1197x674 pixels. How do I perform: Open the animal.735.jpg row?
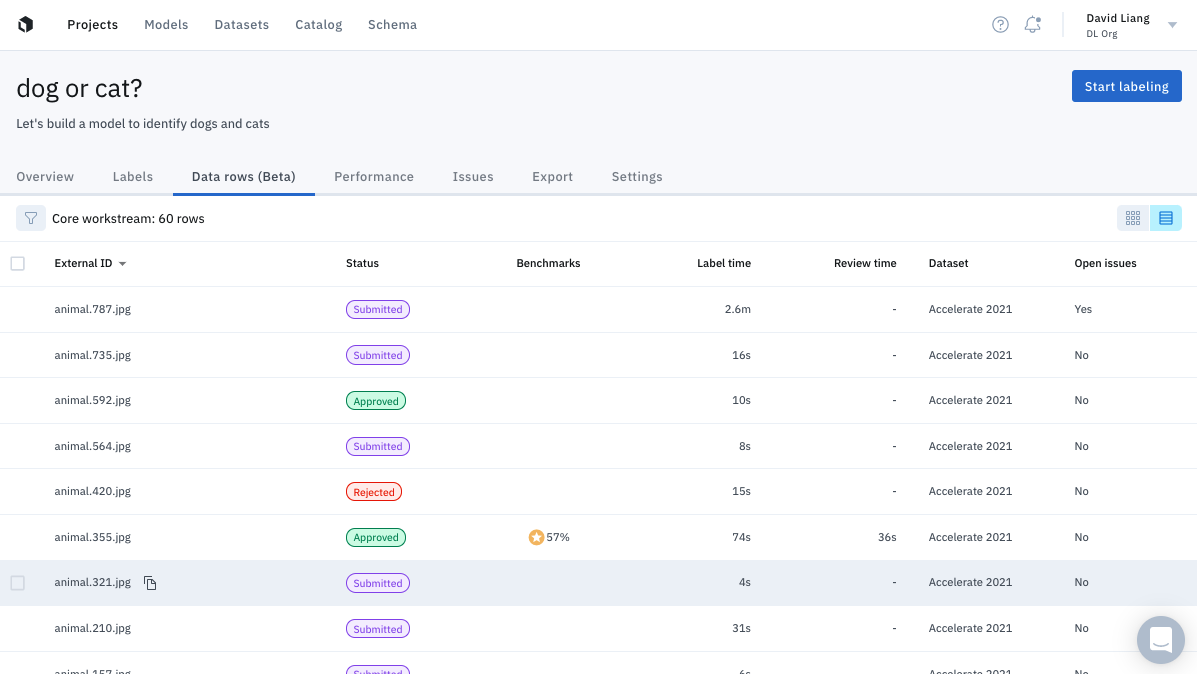click(598, 355)
